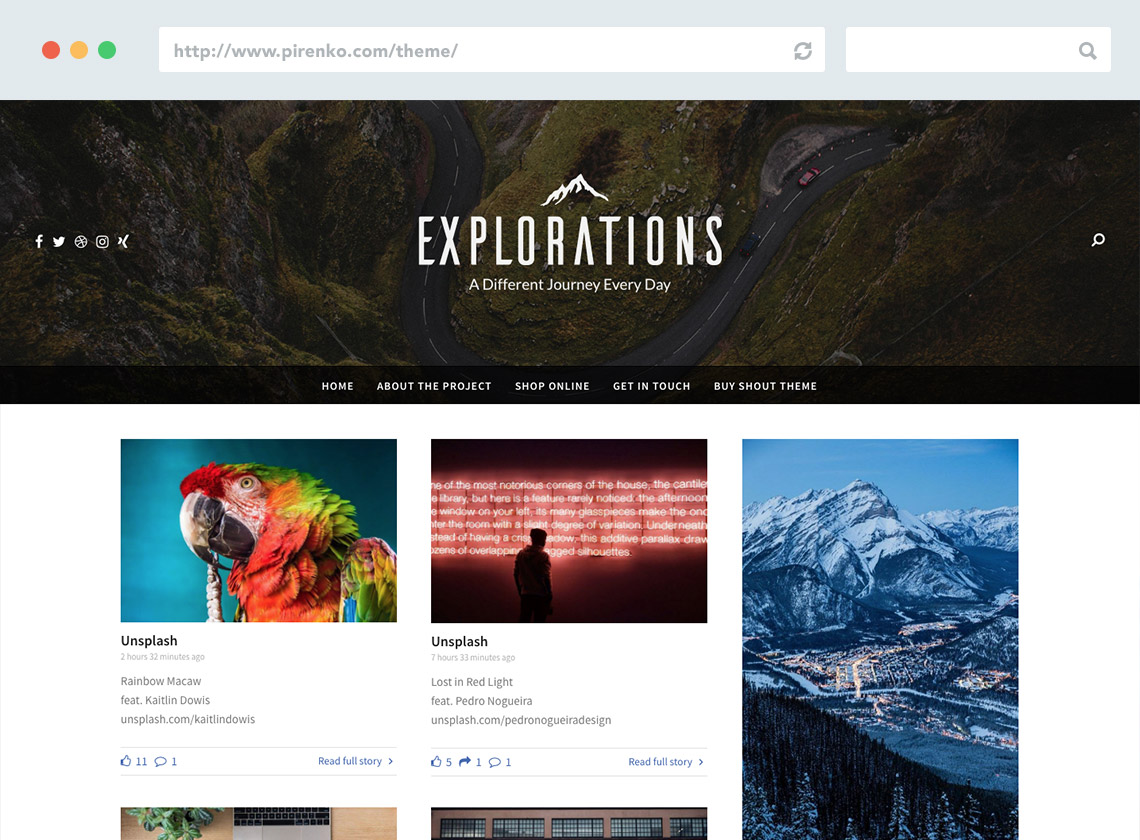Click browser search field magnifier icon
This screenshot has height=840, width=1140.
pos(1088,50)
